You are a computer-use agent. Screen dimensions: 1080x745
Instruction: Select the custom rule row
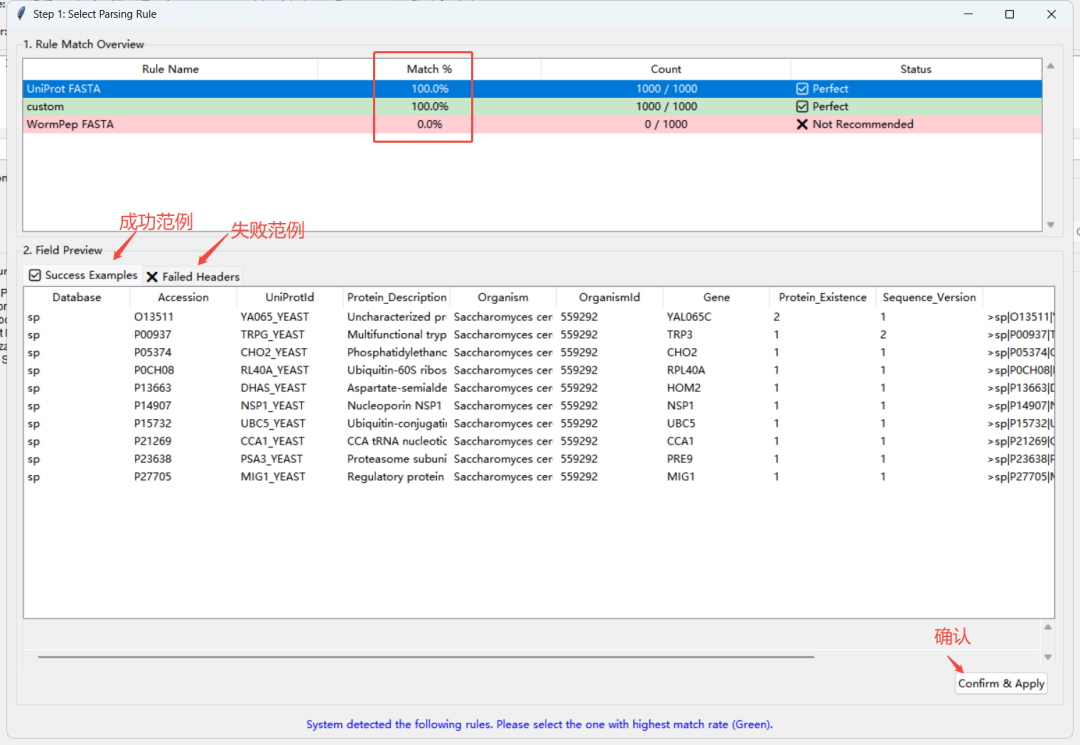point(532,107)
